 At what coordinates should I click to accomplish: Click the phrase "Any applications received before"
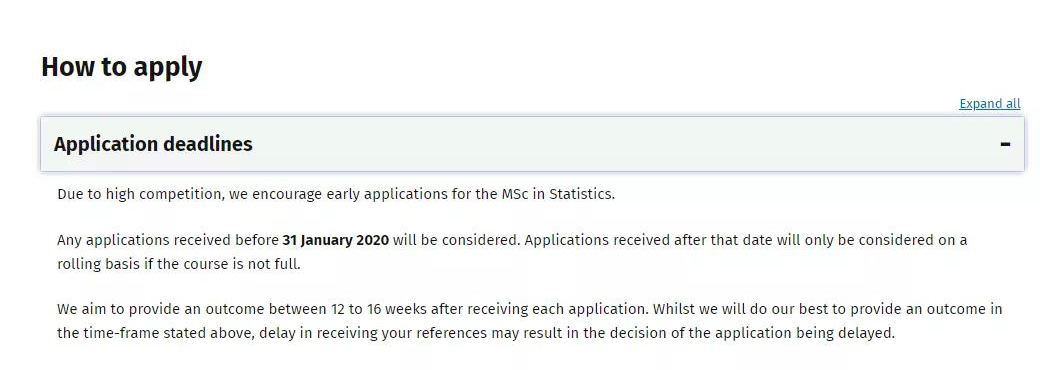168,240
